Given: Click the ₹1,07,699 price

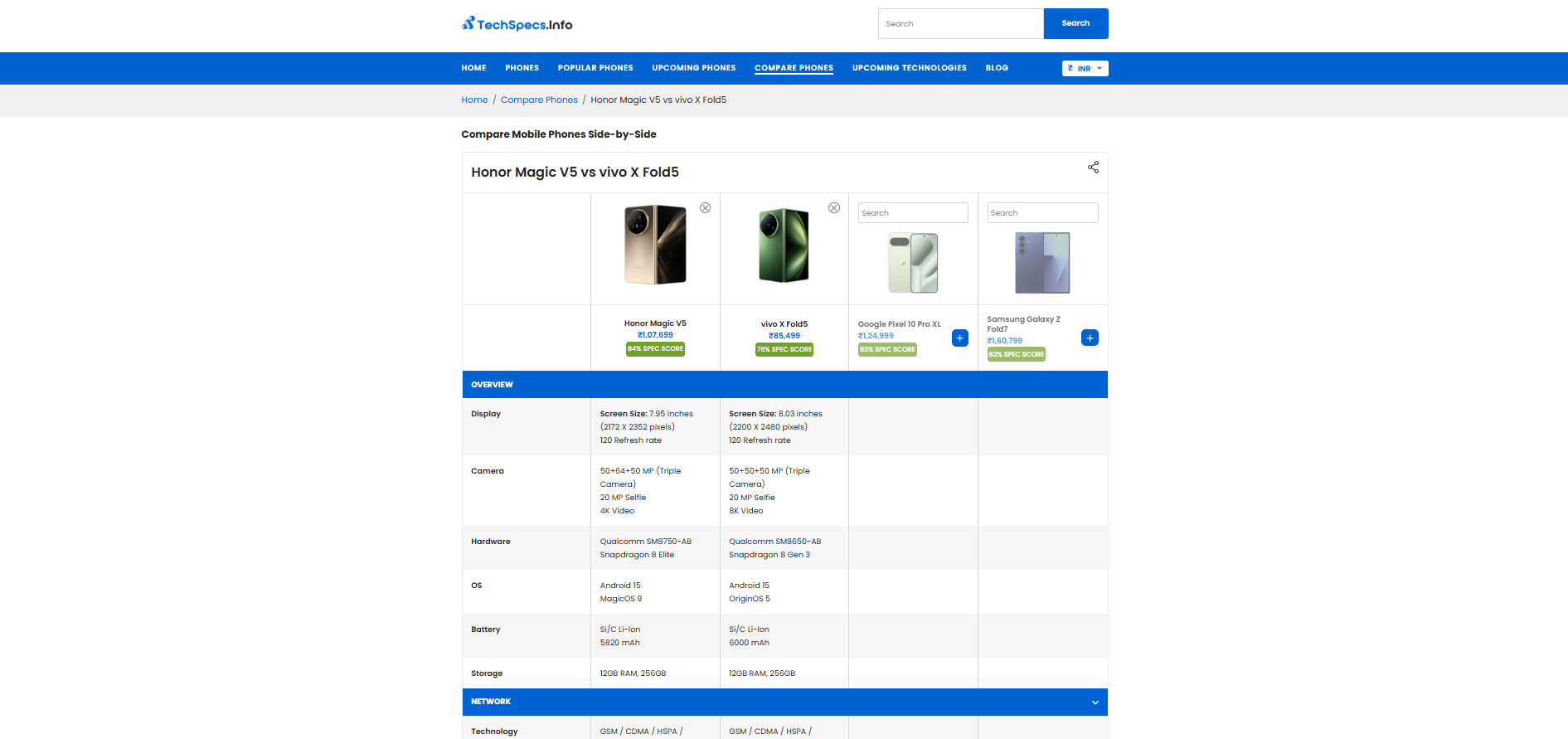Looking at the screenshot, I should tap(655, 335).
